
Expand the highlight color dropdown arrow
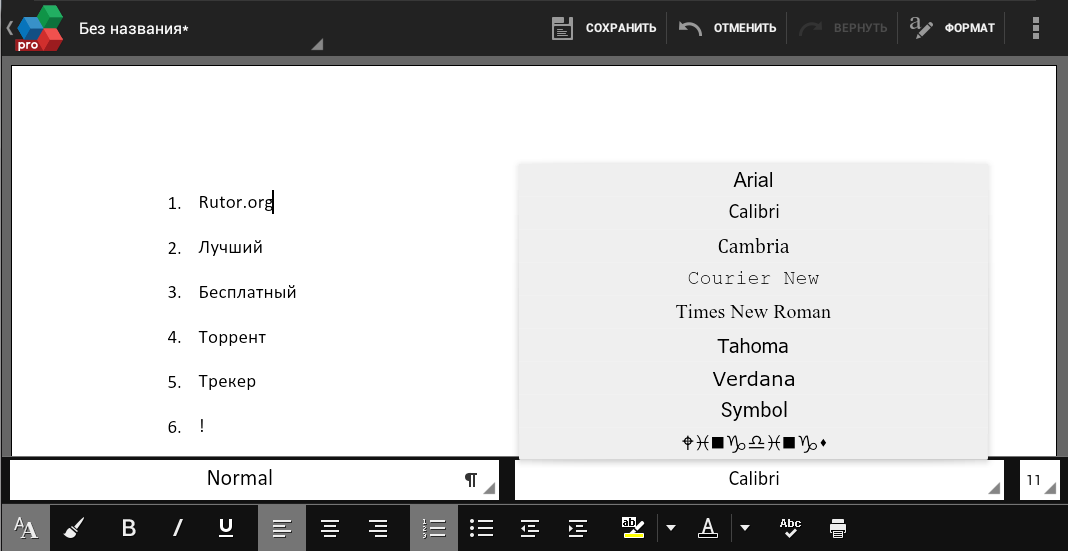click(x=671, y=528)
